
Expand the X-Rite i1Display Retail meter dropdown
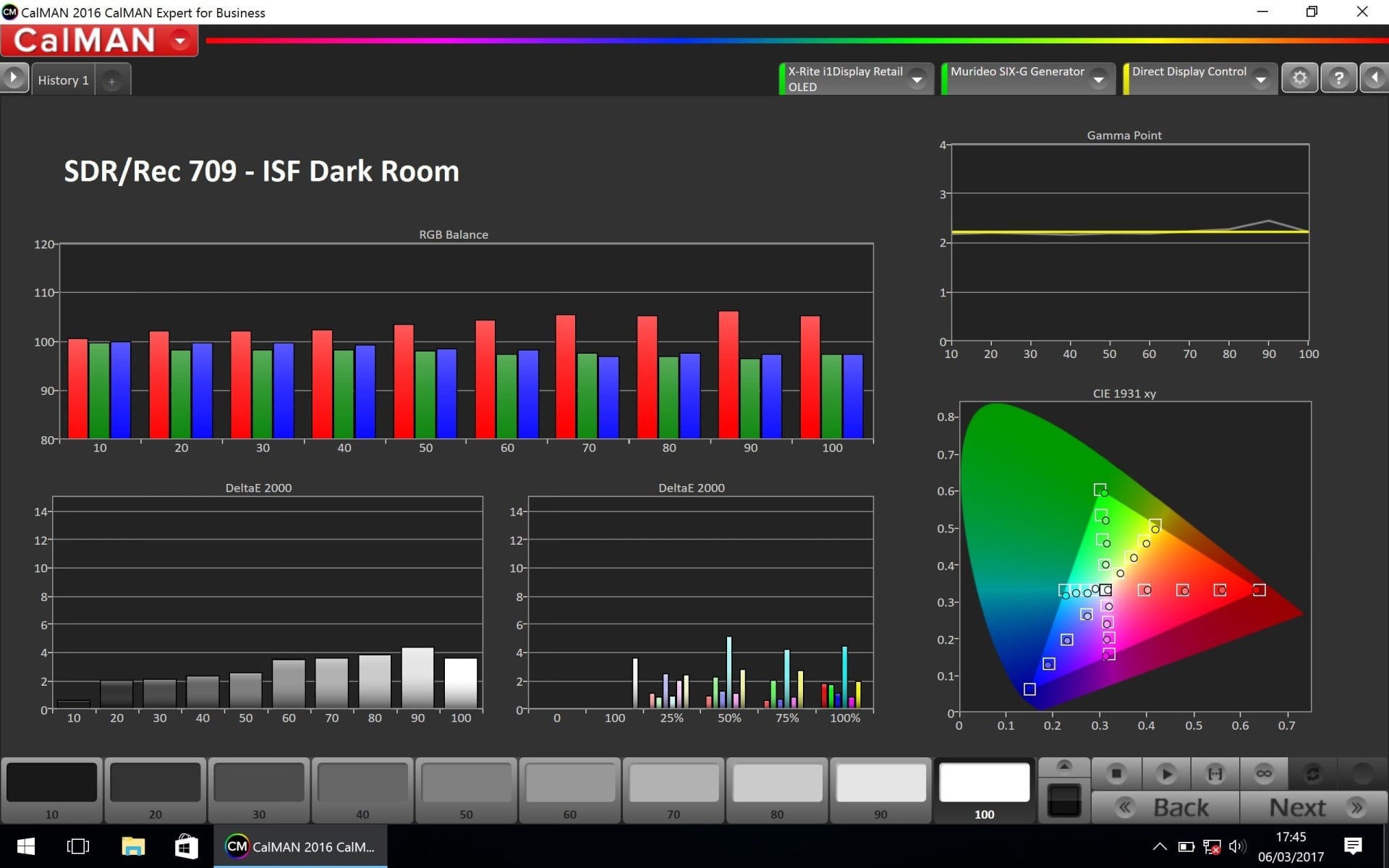(917, 79)
